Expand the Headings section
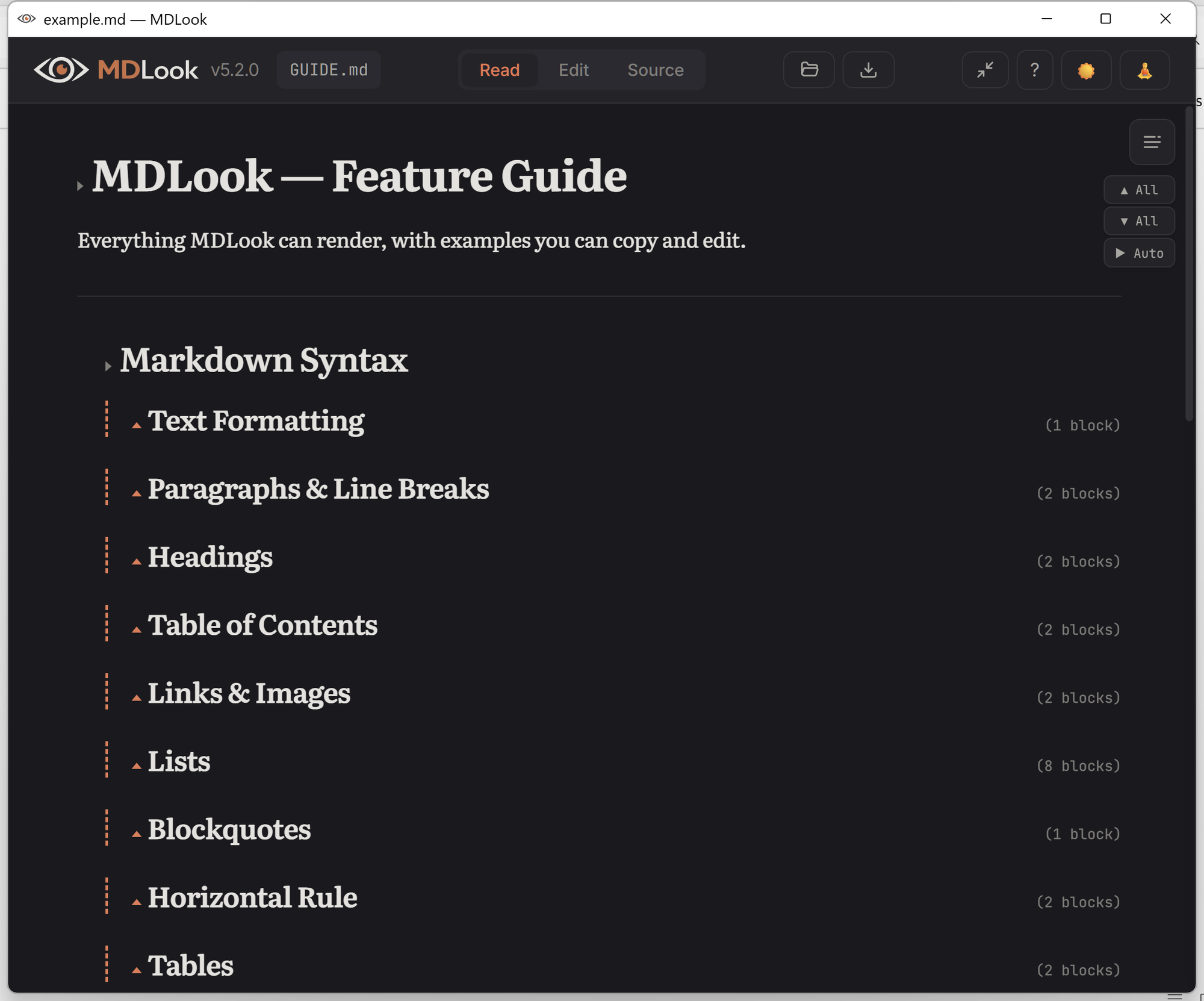 137,561
